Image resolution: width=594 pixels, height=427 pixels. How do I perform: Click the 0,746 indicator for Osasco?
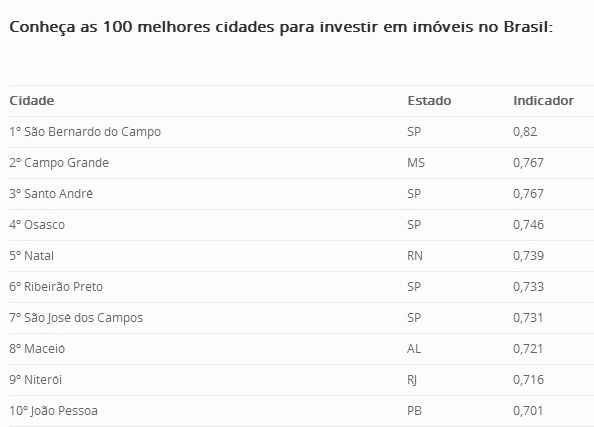point(528,225)
